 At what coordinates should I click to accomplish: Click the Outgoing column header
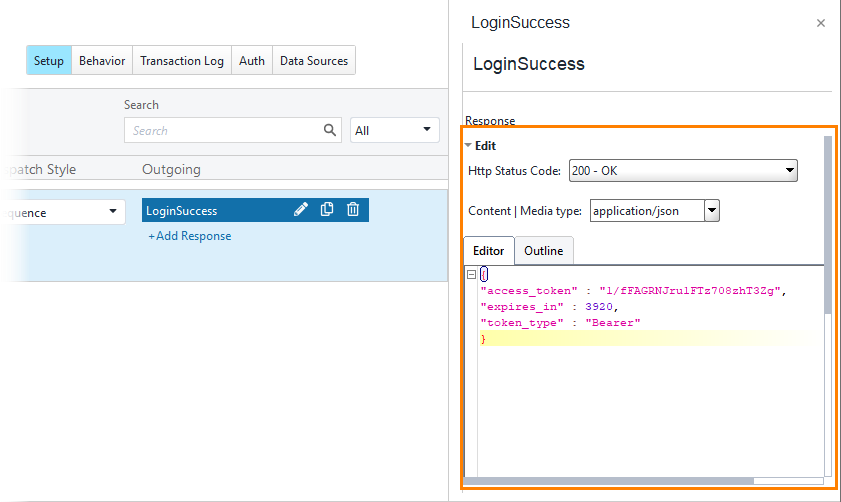click(171, 169)
